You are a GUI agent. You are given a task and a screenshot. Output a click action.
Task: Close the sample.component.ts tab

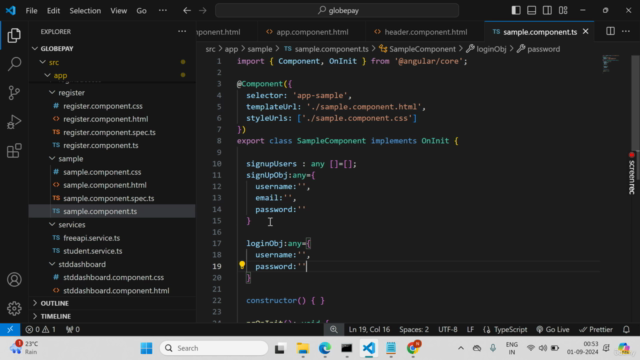click(586, 31)
